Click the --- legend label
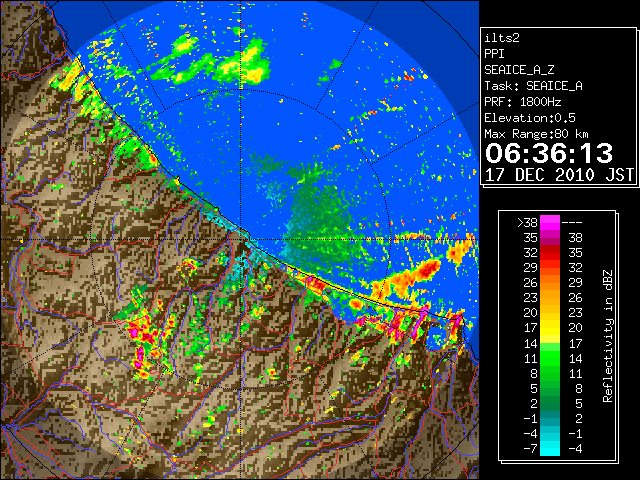The width and height of the screenshot is (640, 480). (x=572, y=223)
